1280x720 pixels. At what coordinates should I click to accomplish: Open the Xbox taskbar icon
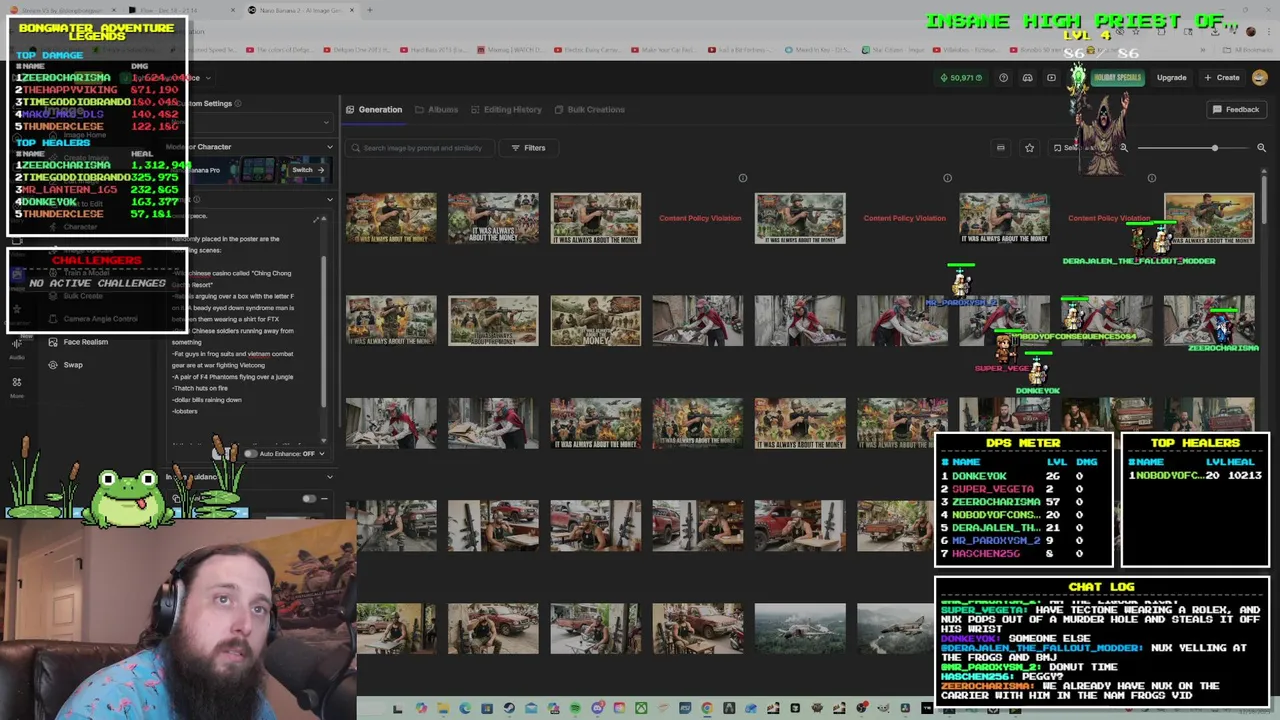click(x=641, y=709)
